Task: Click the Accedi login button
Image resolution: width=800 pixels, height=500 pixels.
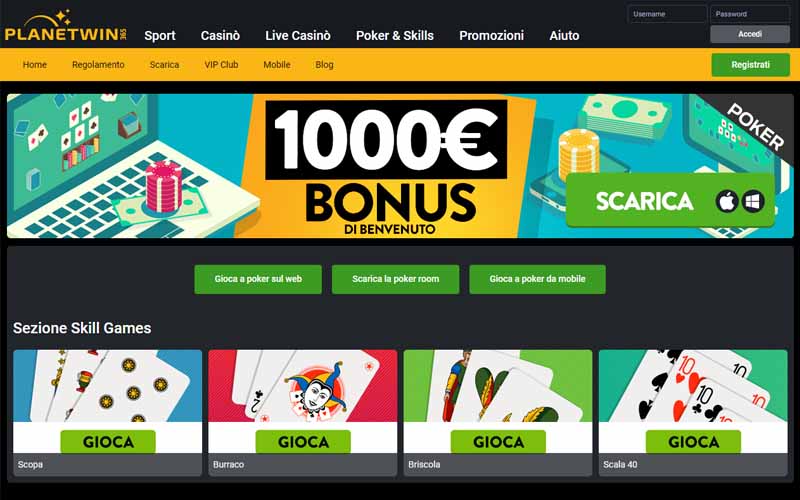Action: point(750,34)
